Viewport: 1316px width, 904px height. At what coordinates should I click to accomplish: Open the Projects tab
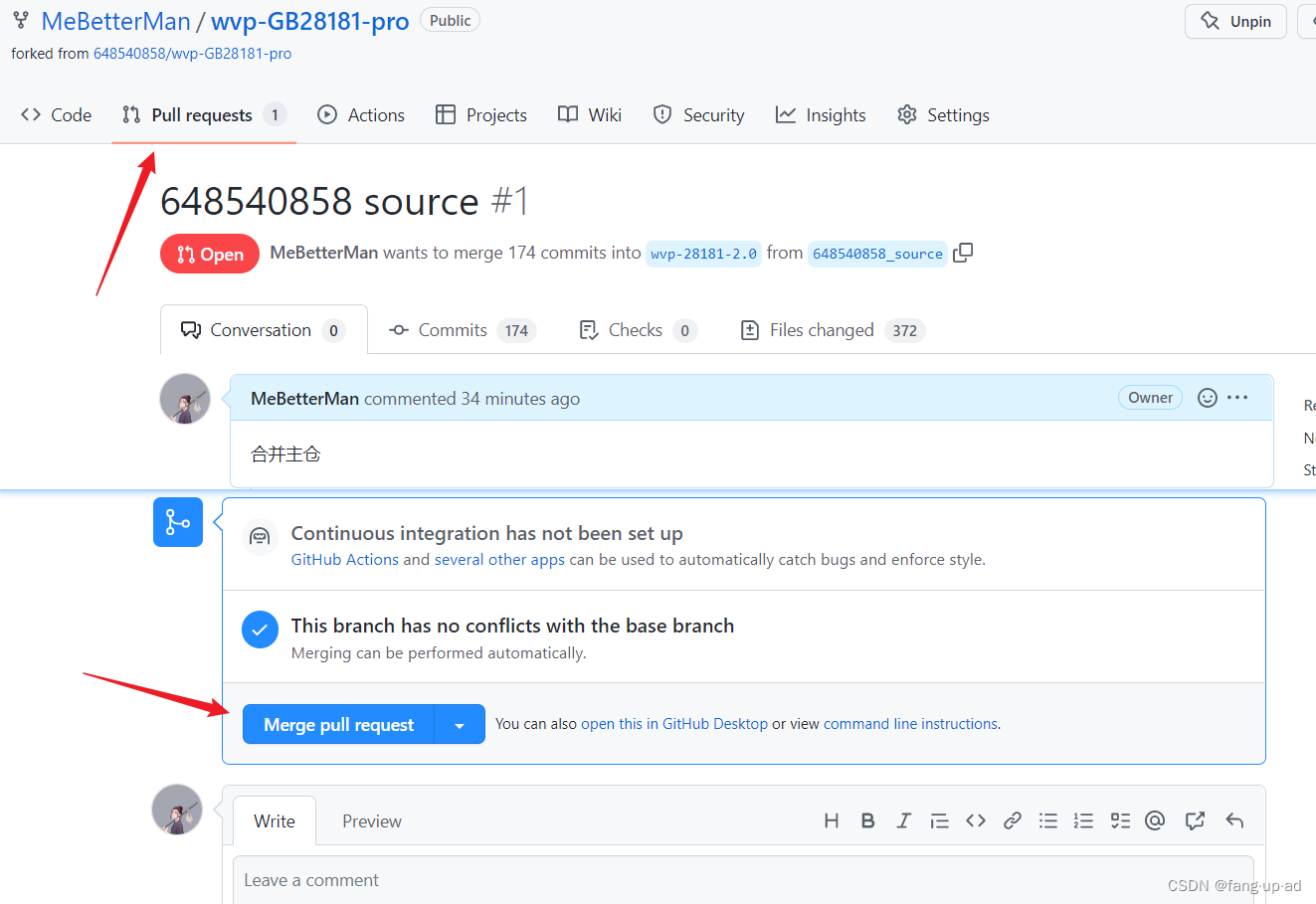[x=481, y=115]
